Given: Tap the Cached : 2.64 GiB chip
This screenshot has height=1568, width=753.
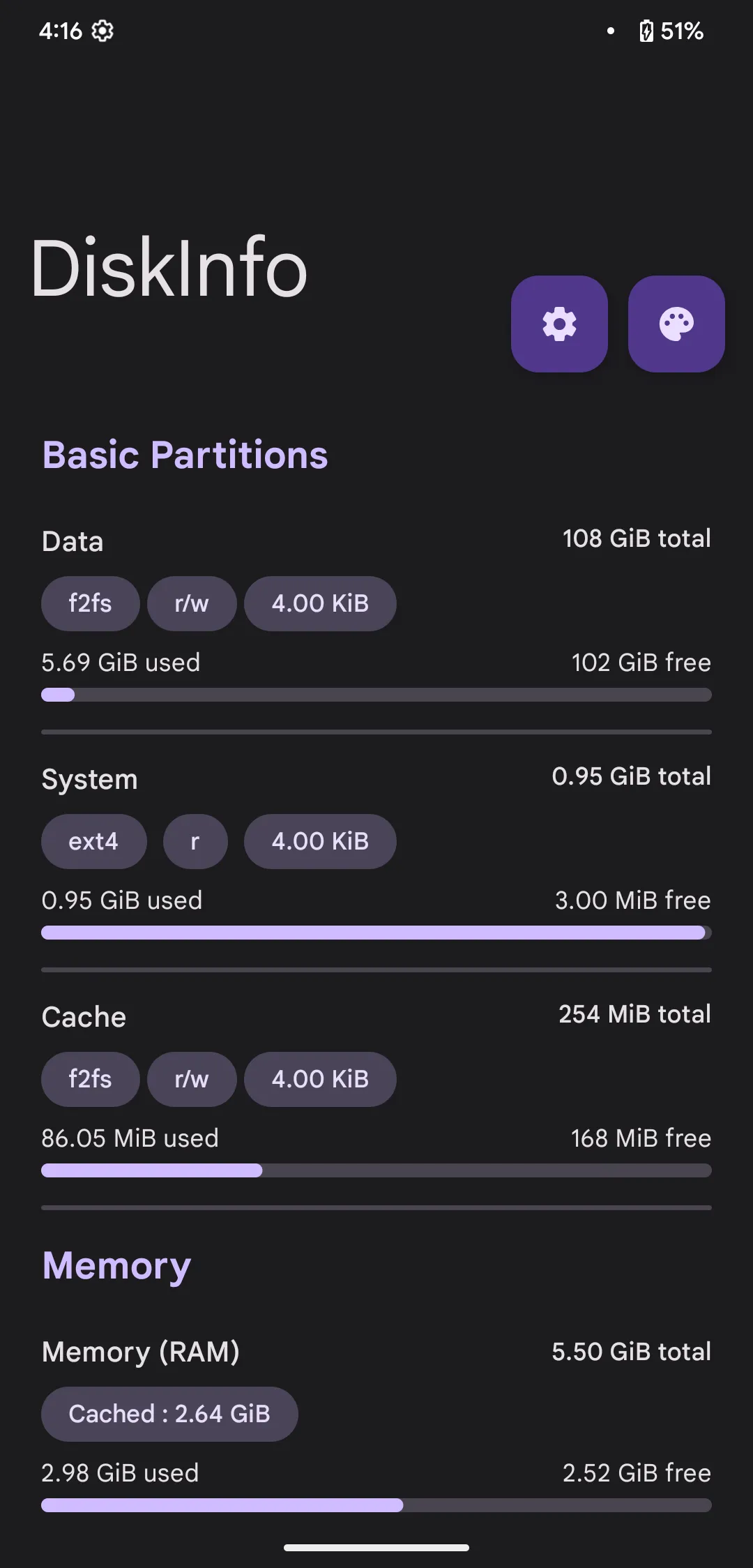Looking at the screenshot, I should [x=169, y=1414].
